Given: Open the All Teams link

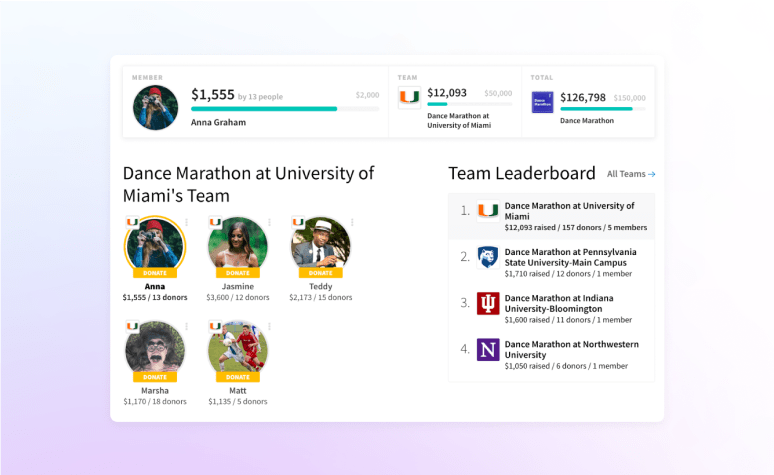Looking at the screenshot, I should pos(631,174).
